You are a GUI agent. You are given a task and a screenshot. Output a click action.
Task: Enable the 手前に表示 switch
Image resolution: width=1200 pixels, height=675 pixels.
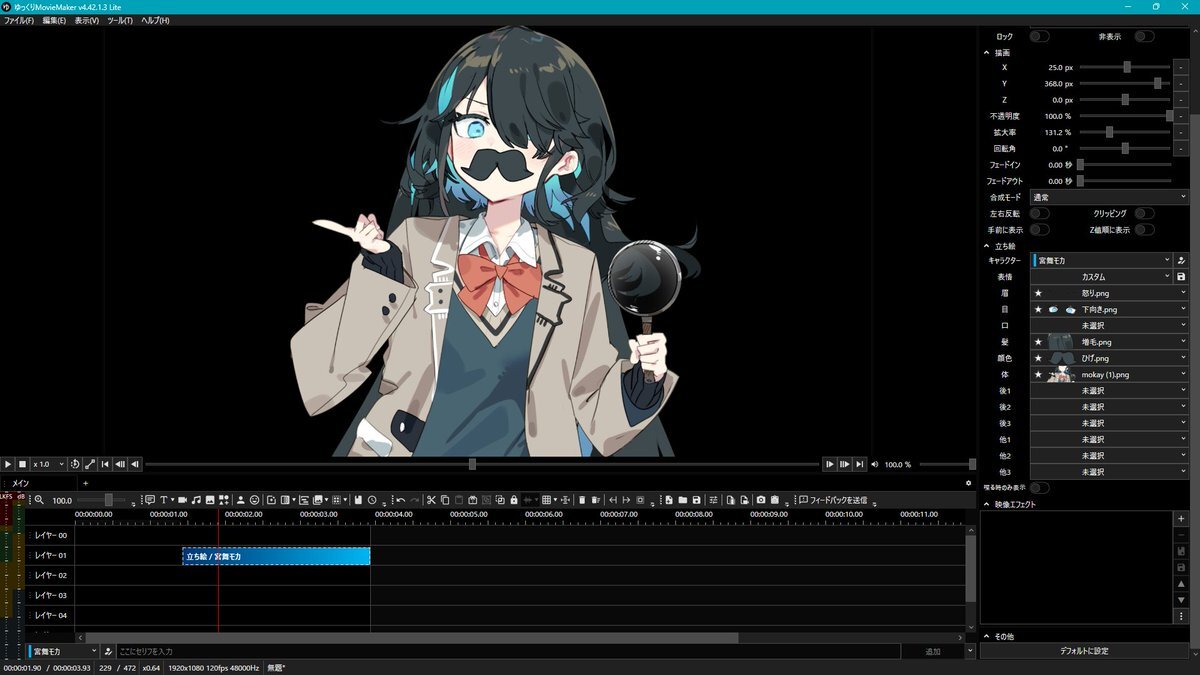point(1039,229)
